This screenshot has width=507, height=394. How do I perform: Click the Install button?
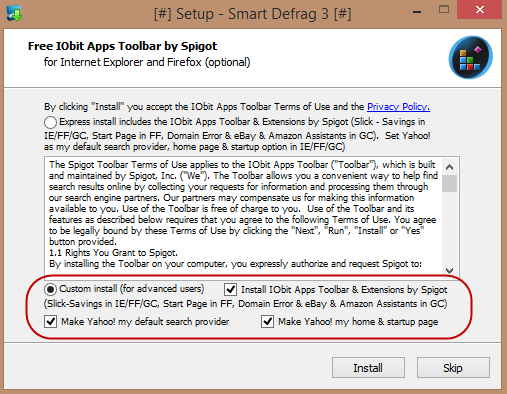pyautogui.click(x=368, y=368)
